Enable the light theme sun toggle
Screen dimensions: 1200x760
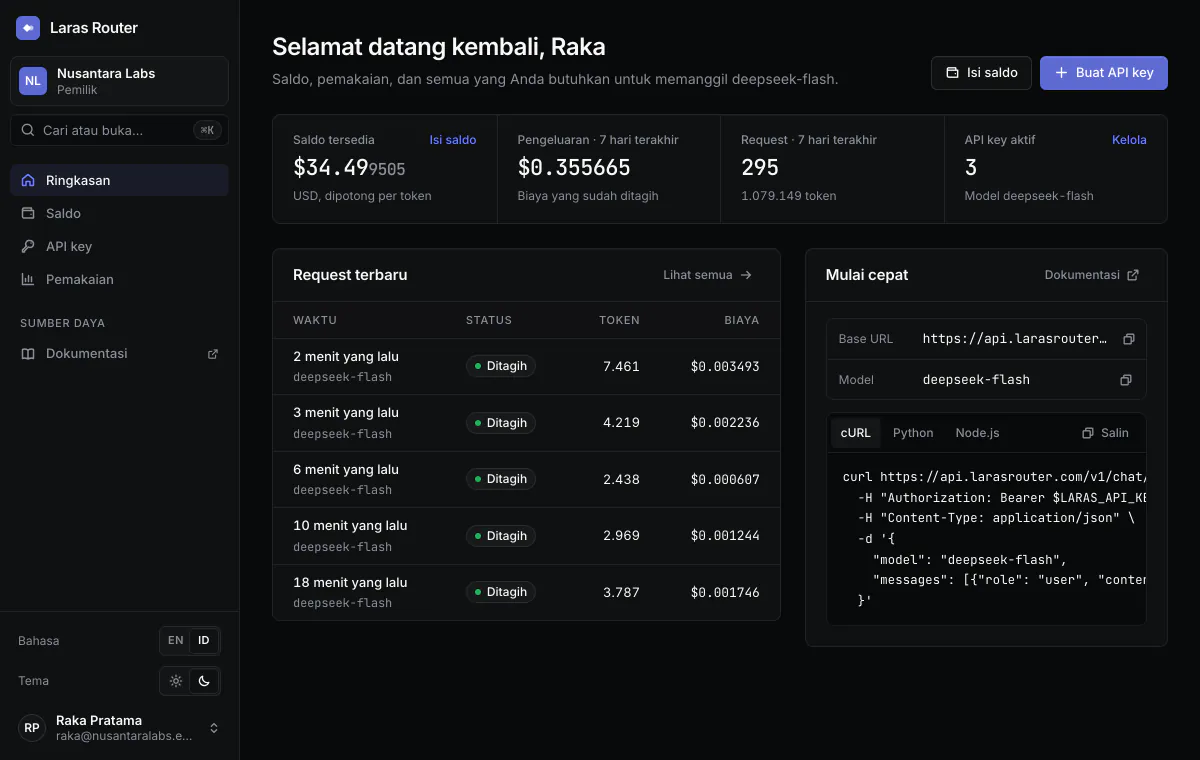[176, 681]
